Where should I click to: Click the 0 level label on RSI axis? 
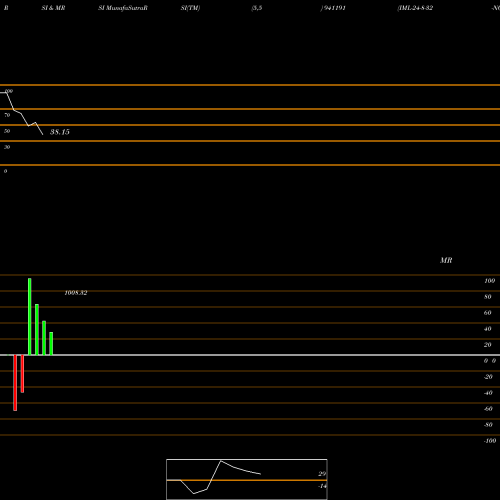(5, 171)
